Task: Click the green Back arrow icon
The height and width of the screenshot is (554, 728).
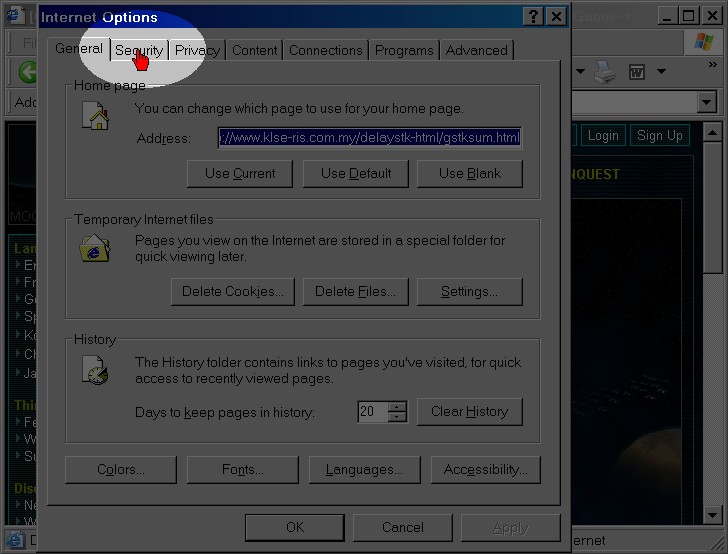Action: (x=27, y=72)
